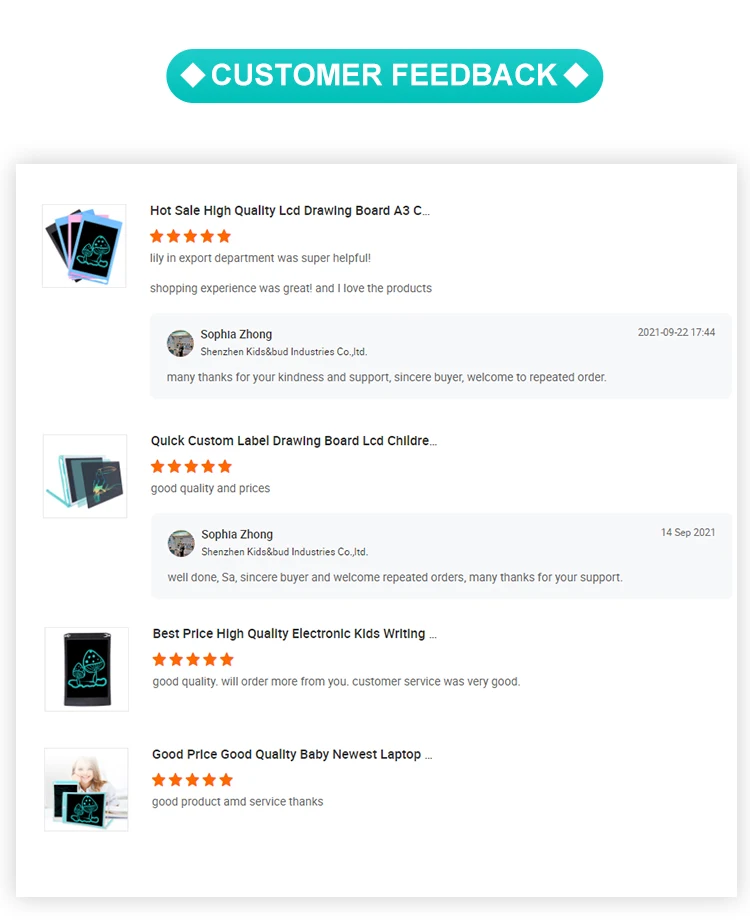Image resolution: width=750 pixels, height=923 pixels.
Task: Open Hot Sale High Quality Lcd Drawing Board title
Action: [290, 211]
